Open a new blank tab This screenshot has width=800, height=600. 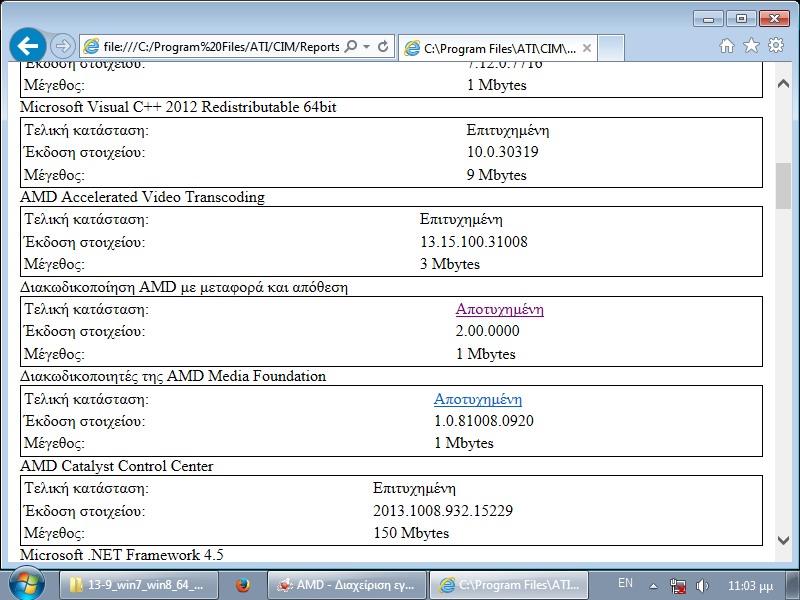(611, 48)
